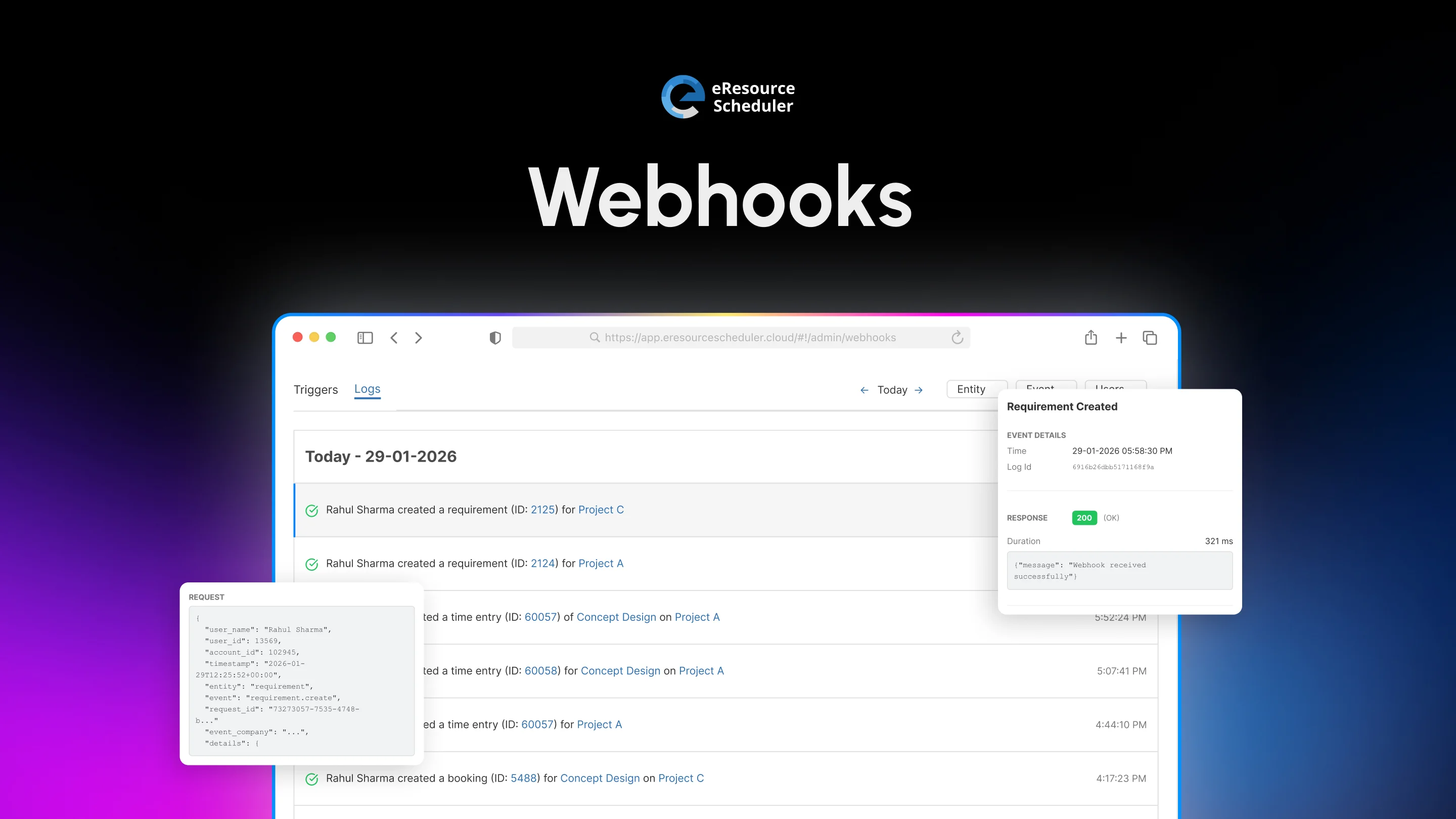Reload page with refresh icon
This screenshot has height=819, width=1456.
(957, 337)
